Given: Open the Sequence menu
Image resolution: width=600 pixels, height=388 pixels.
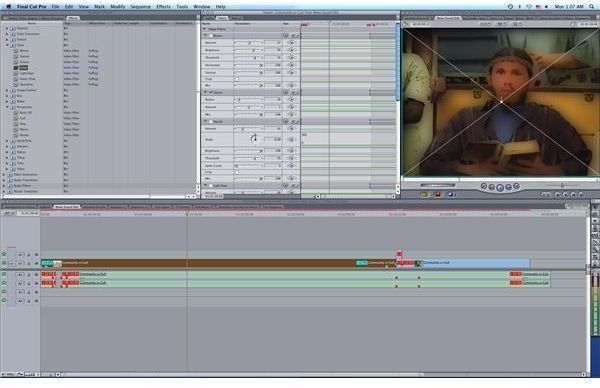Looking at the screenshot, I should point(140,7).
